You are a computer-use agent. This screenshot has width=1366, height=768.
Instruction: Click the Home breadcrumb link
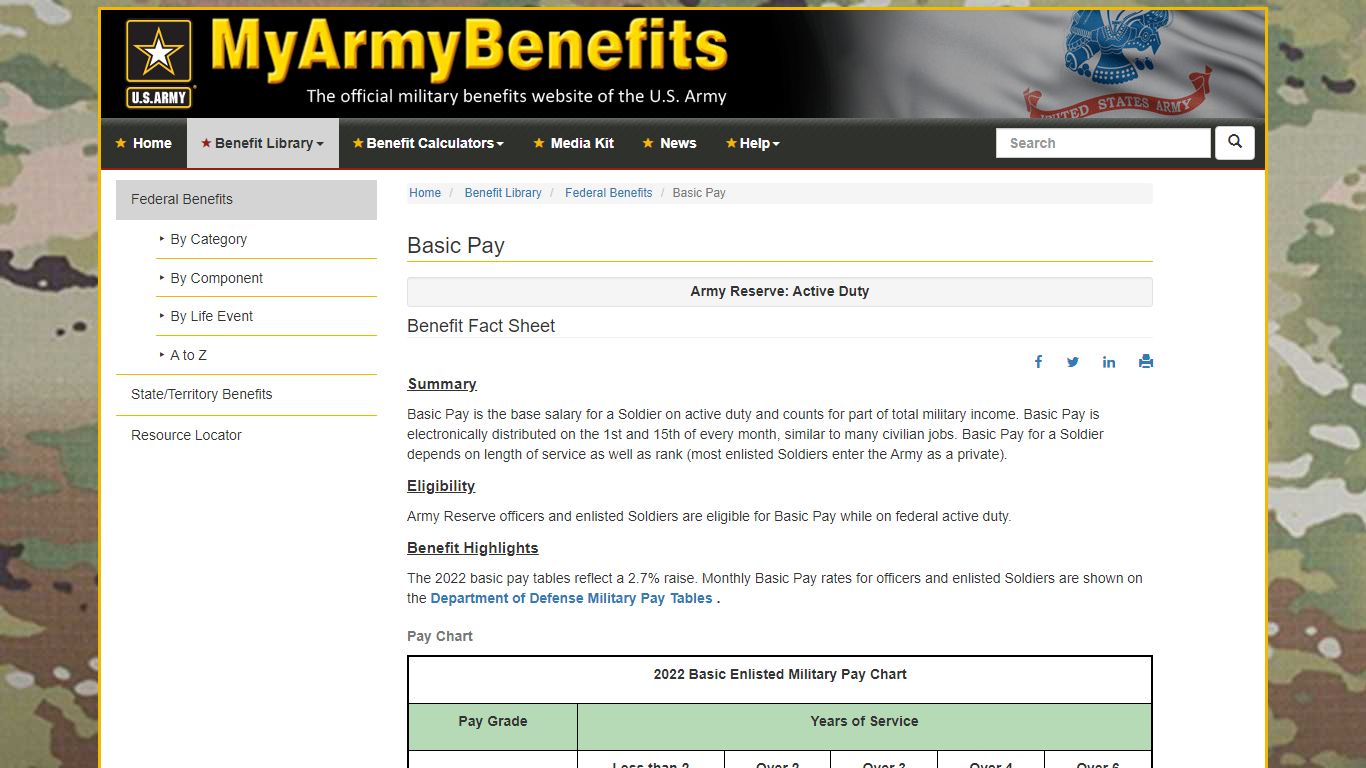coord(425,193)
